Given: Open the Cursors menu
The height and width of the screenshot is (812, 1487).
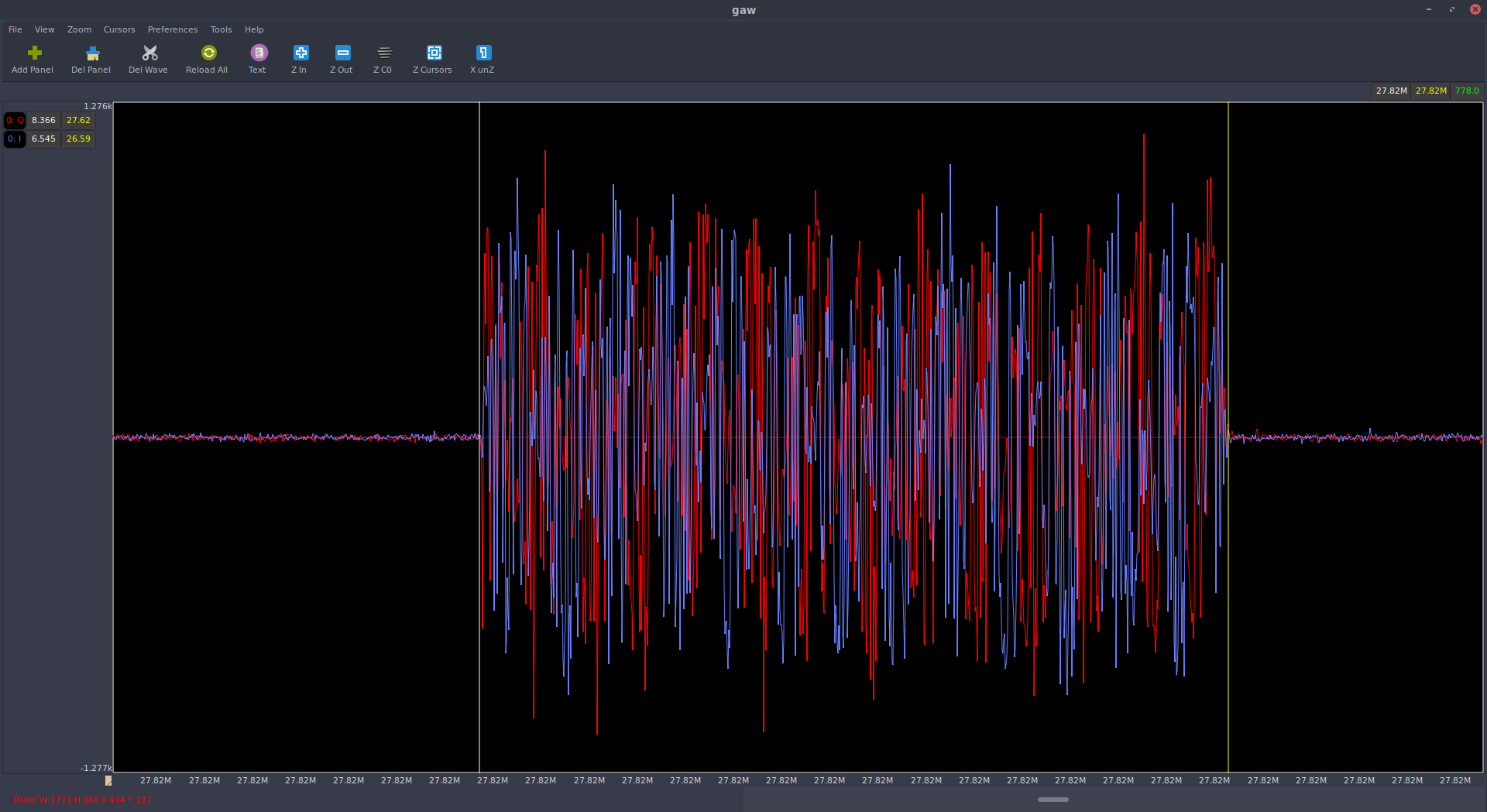Looking at the screenshot, I should coord(119,29).
